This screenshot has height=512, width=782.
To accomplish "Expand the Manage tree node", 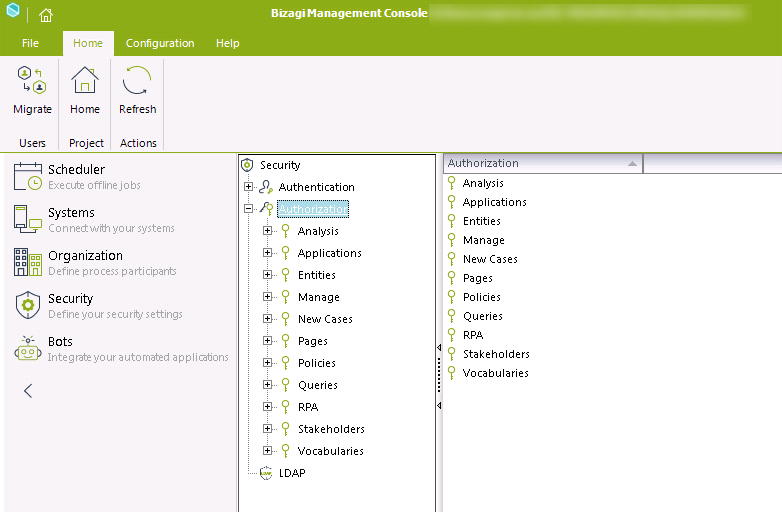I will point(267,297).
